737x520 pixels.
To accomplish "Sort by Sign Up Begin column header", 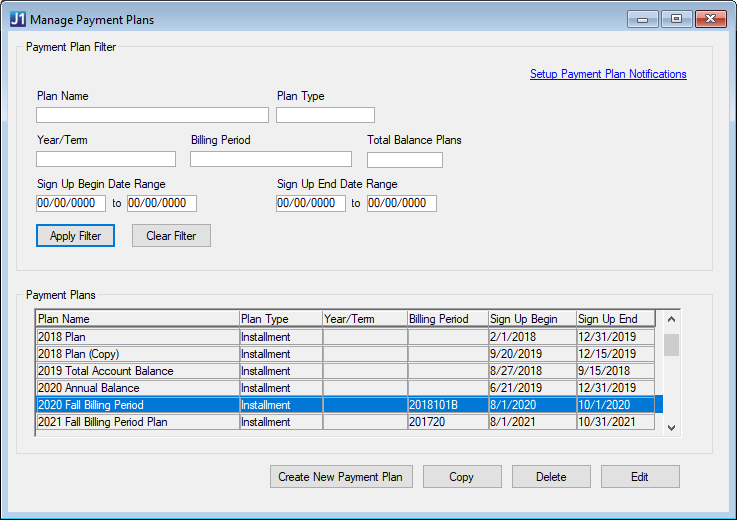I will tap(531, 319).
